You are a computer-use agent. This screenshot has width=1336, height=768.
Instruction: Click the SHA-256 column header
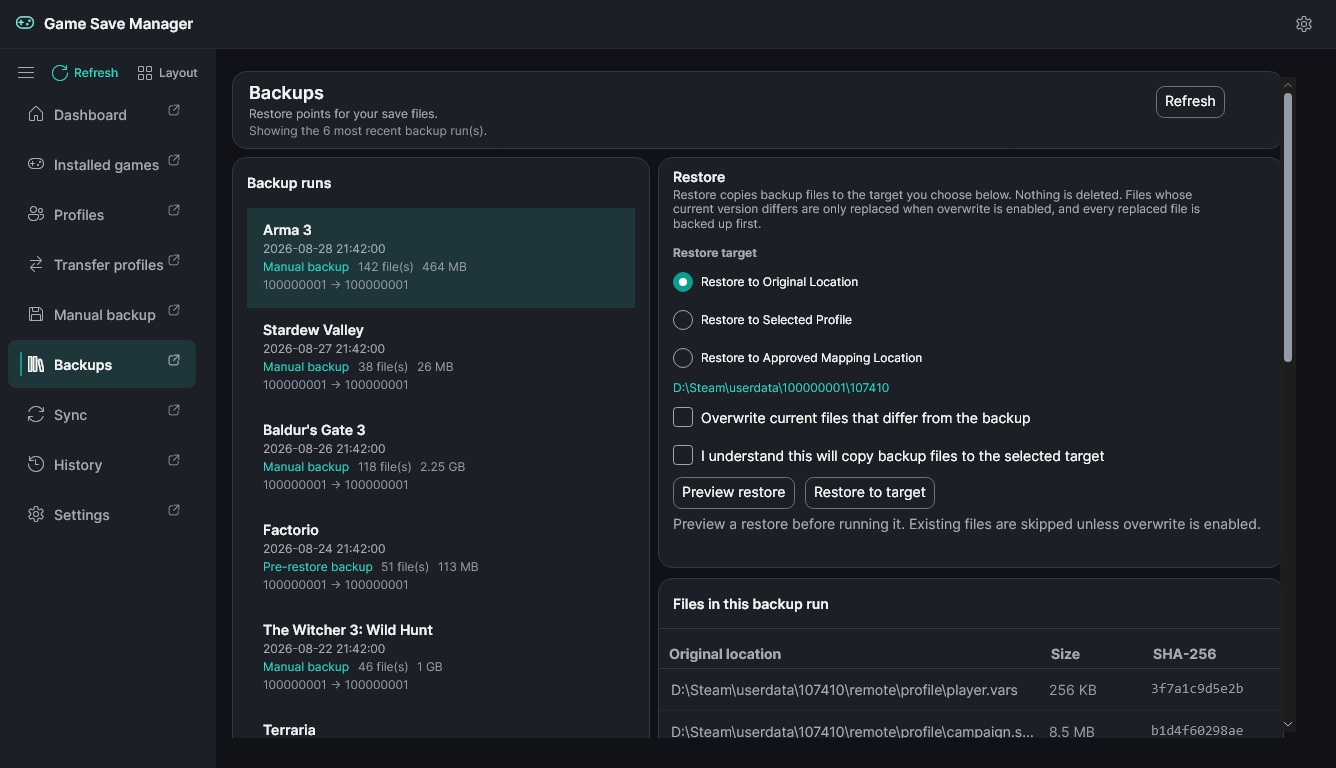tap(1184, 654)
